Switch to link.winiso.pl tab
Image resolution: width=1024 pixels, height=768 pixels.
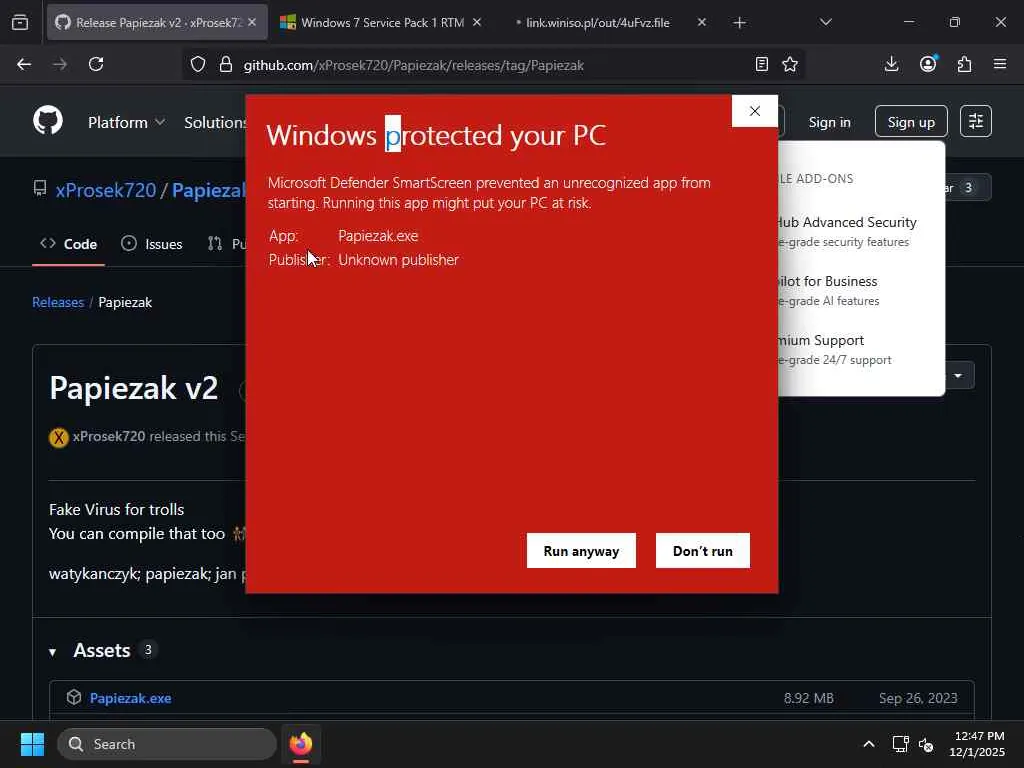598,22
